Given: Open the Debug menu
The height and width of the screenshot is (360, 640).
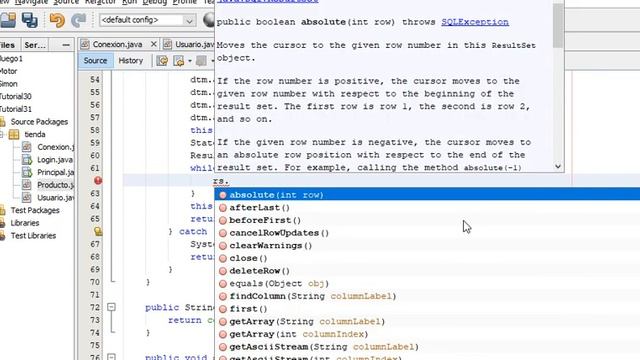Looking at the screenshot, I should coord(155,2).
